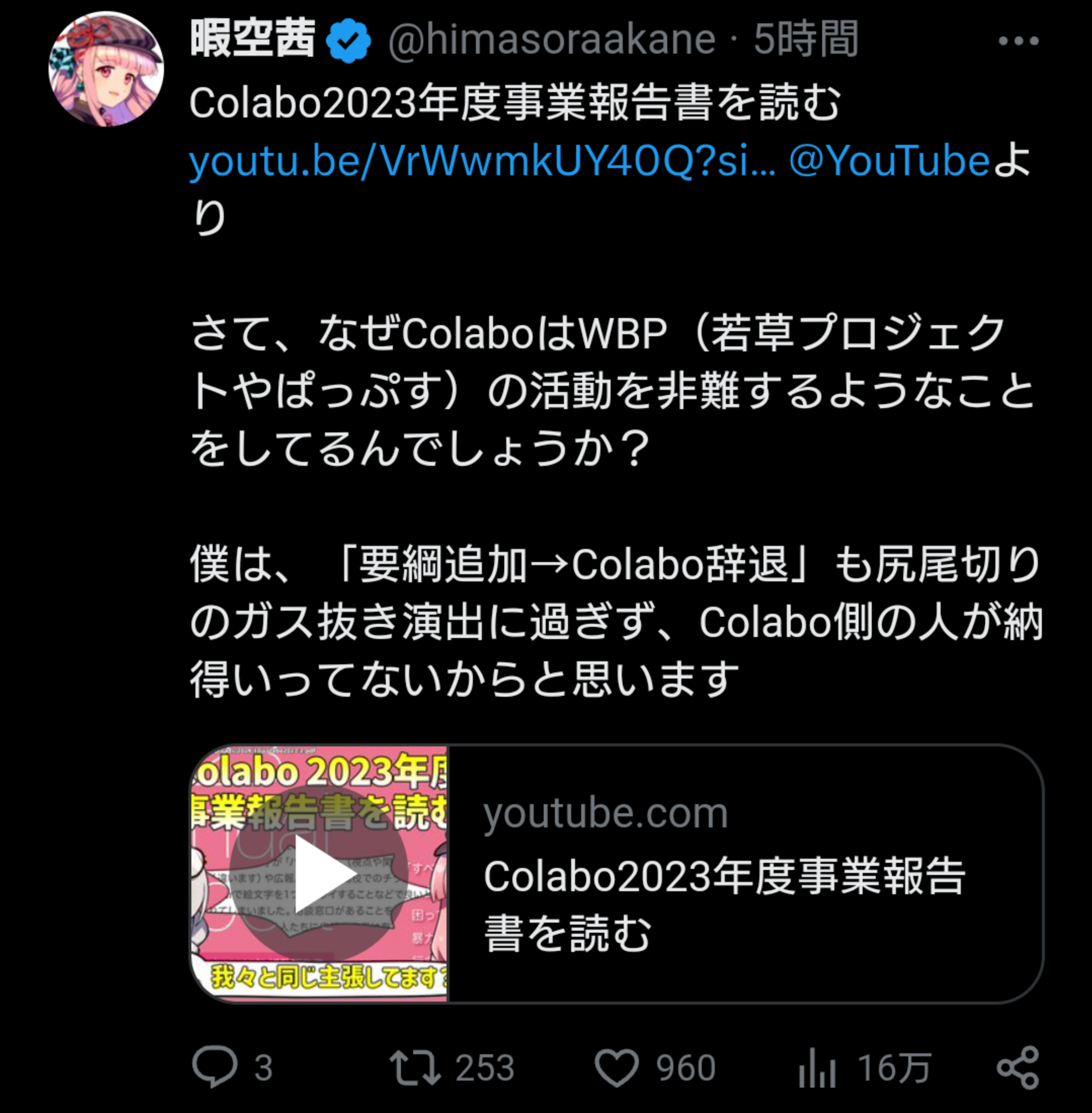
Task: Click the reply speech bubble icon
Action: tap(215, 1067)
